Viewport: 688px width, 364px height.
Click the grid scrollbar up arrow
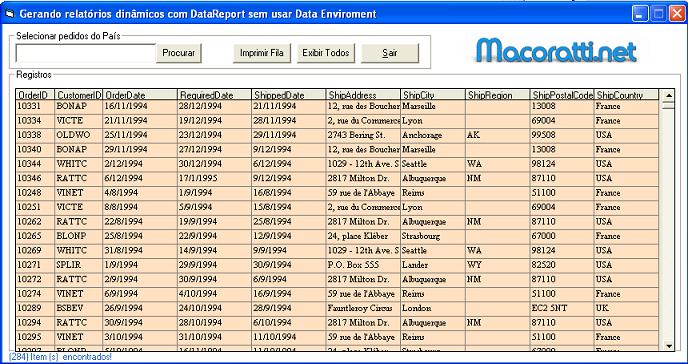point(668,95)
